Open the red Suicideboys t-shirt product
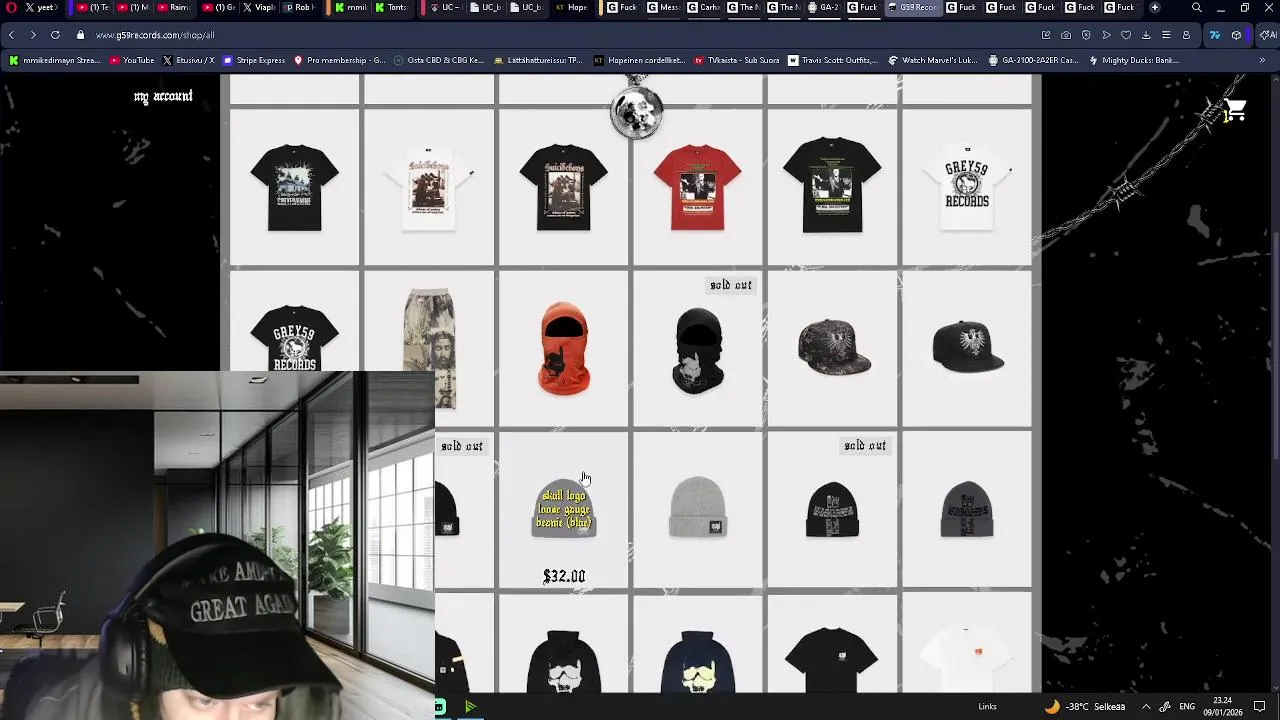Image resolution: width=1280 pixels, height=720 pixels. pos(697,187)
